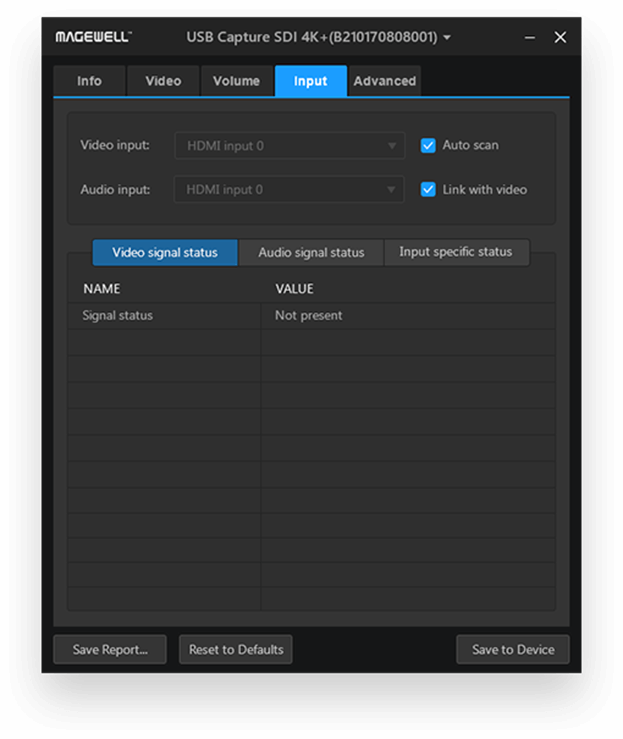
Task: Click the VALUE column header
Action: pyautogui.click(x=295, y=288)
